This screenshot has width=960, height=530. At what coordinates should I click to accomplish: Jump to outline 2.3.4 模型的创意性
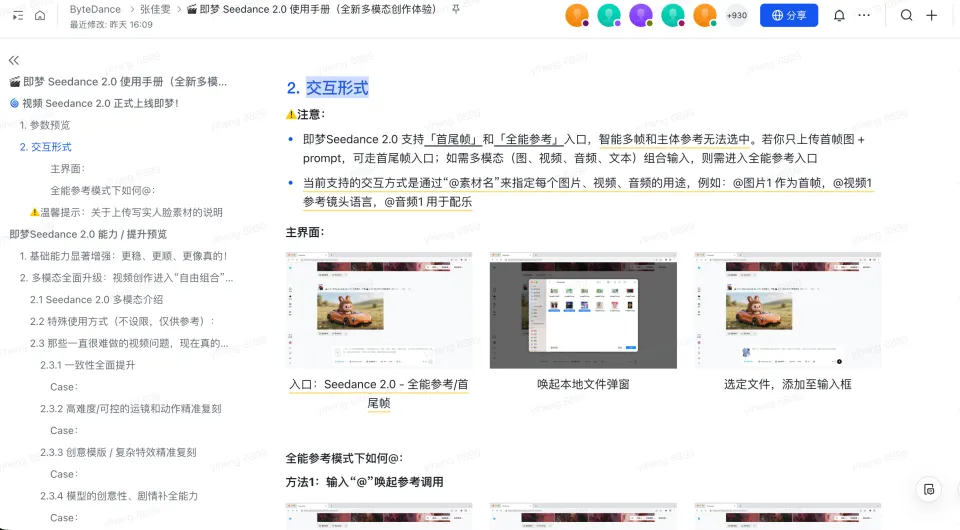click(119, 496)
